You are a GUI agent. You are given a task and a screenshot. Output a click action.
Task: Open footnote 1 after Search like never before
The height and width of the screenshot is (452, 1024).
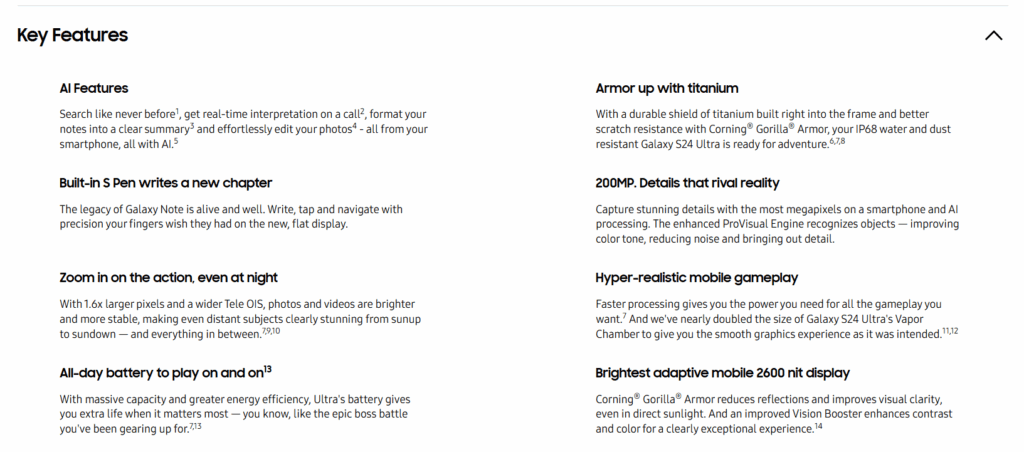click(x=177, y=110)
